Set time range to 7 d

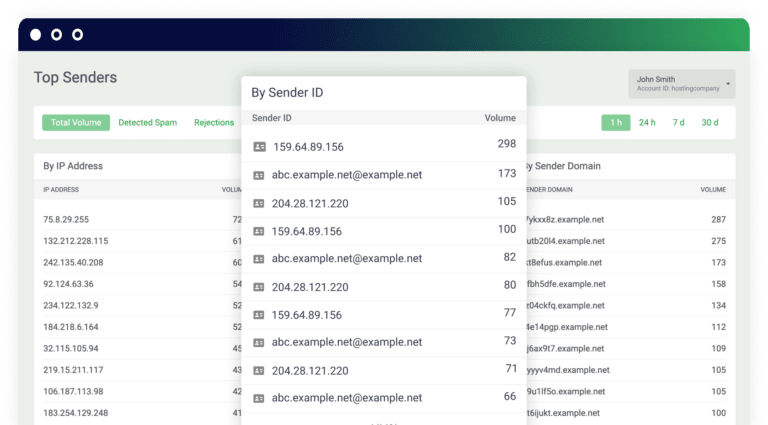pyautogui.click(x=678, y=123)
